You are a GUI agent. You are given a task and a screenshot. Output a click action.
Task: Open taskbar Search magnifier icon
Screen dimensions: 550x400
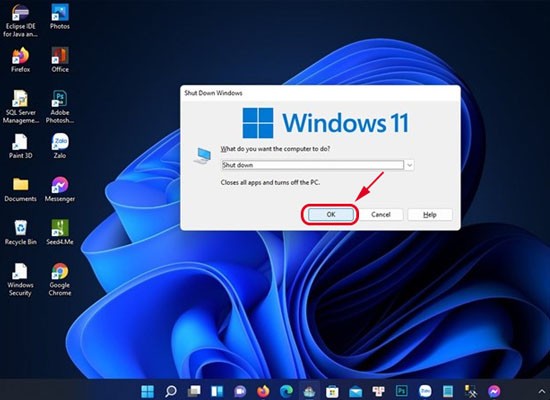(170, 391)
